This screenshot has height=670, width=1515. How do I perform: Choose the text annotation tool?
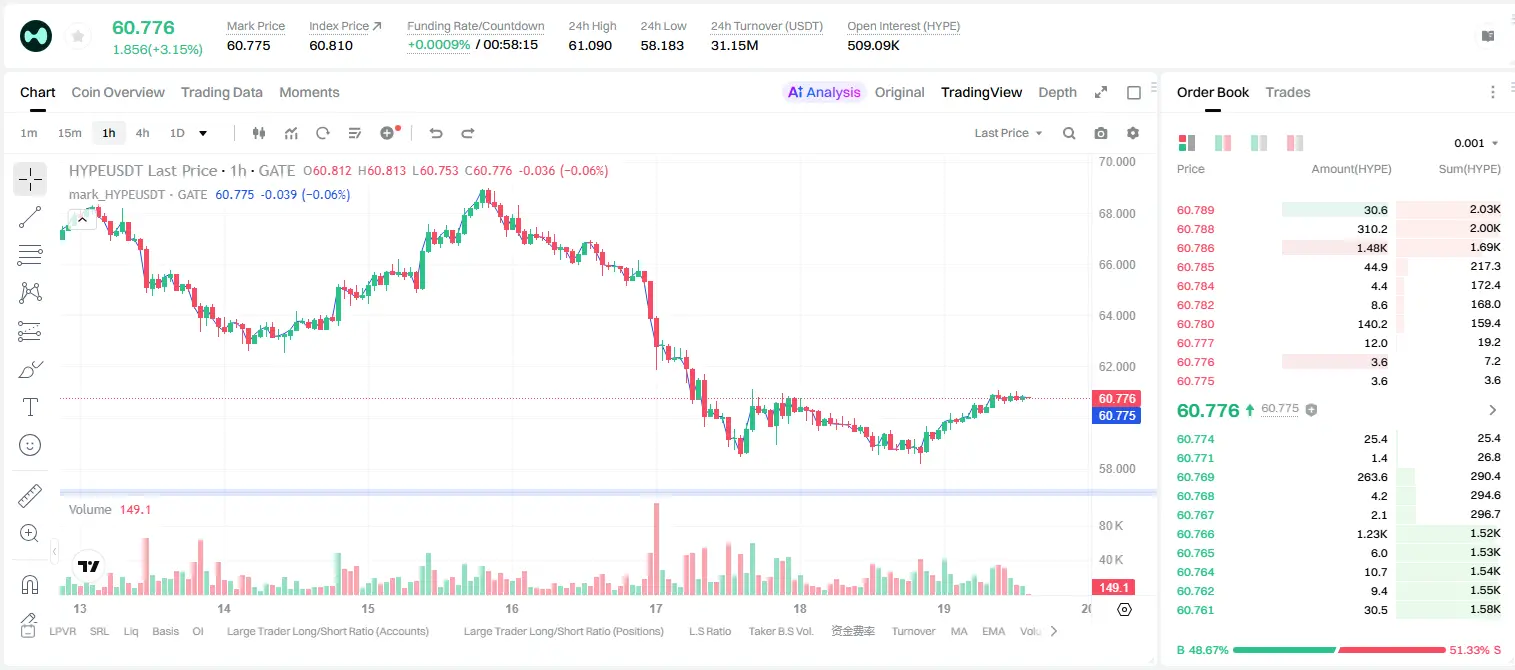pos(30,407)
